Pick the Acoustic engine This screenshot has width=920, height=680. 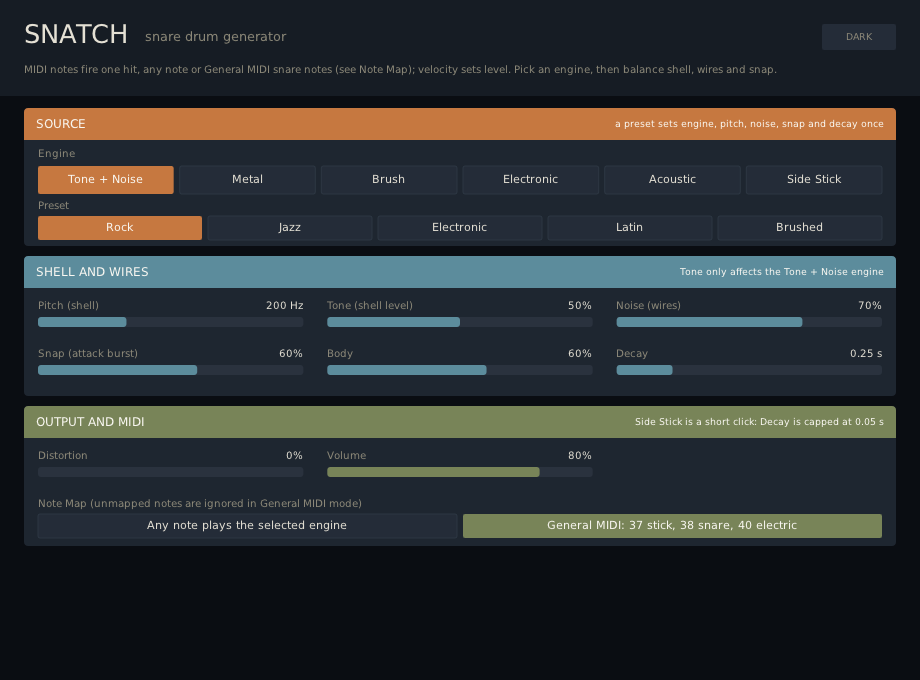point(672,180)
